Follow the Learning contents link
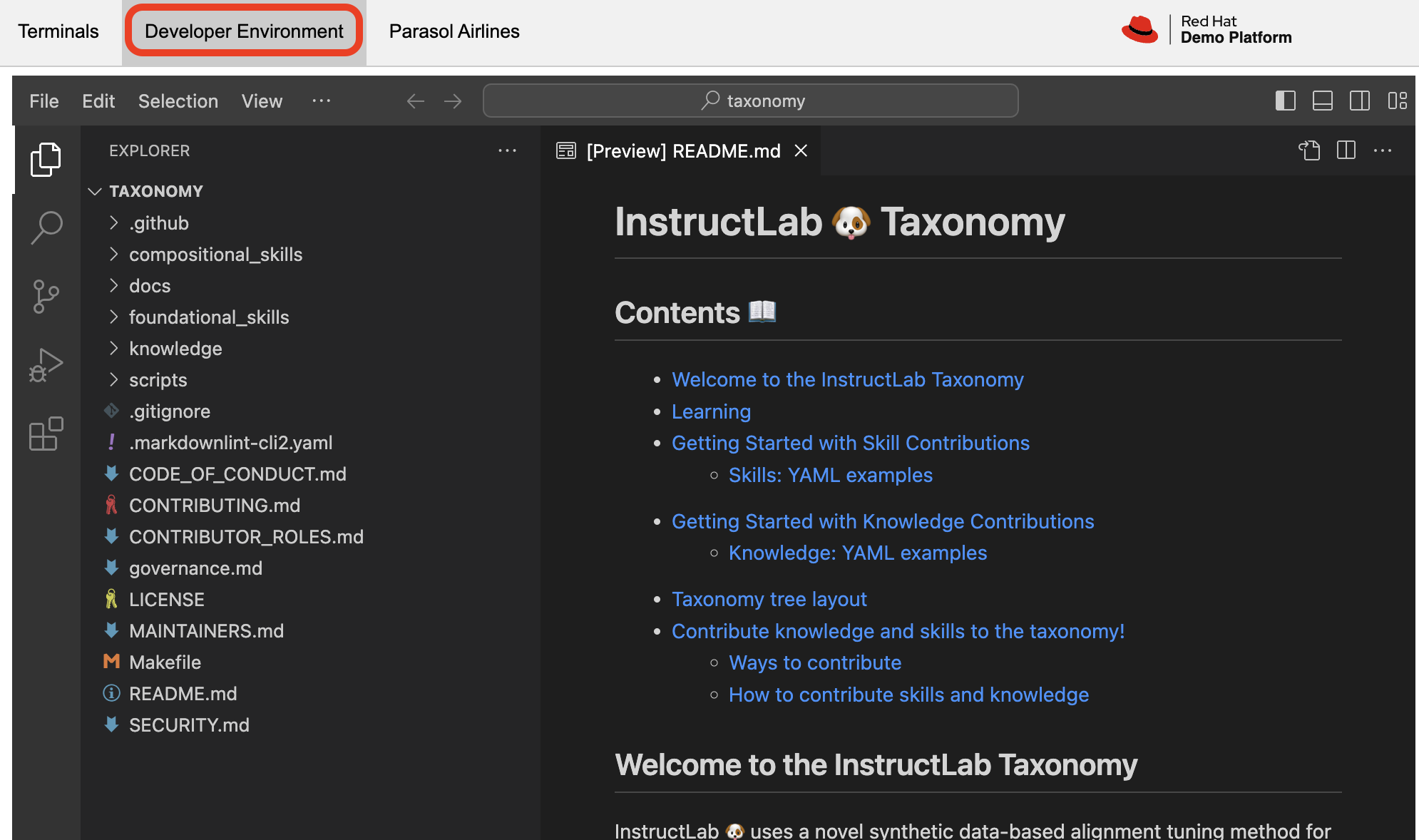This screenshot has height=840, width=1419. pyautogui.click(x=711, y=411)
